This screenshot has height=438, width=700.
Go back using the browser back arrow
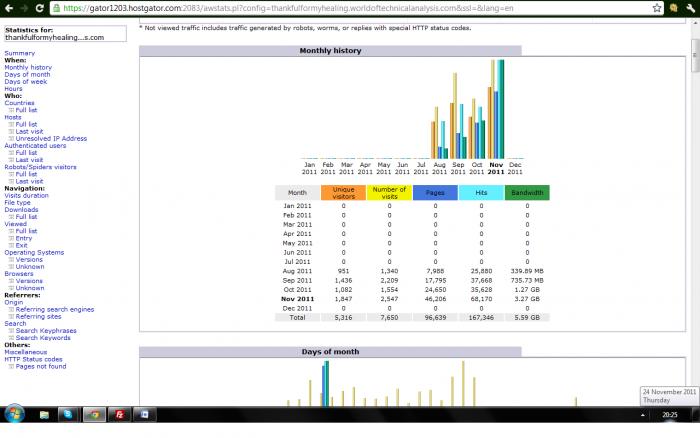coord(8,8)
